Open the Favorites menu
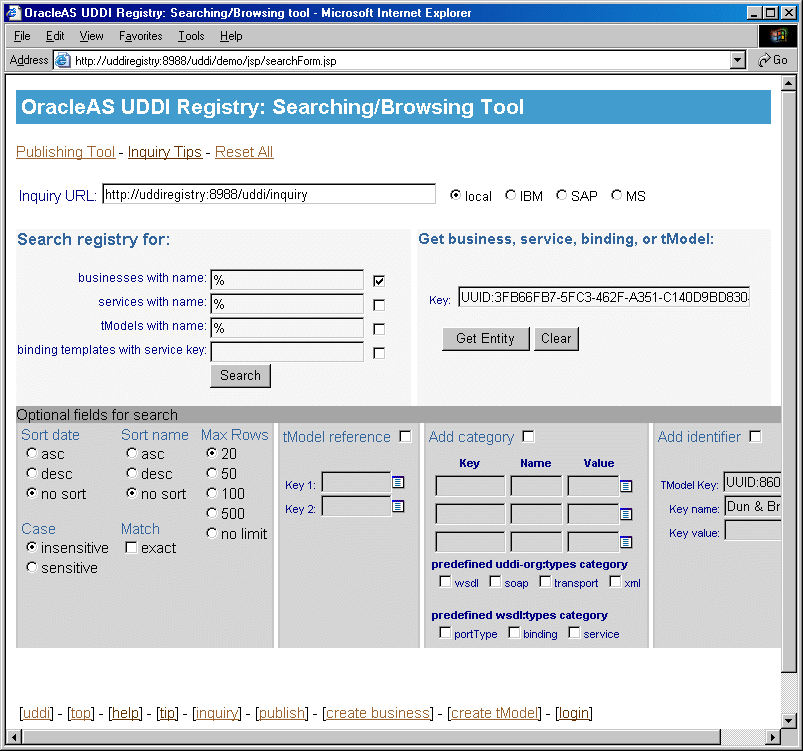The width and height of the screenshot is (803, 751). pyautogui.click(x=140, y=36)
